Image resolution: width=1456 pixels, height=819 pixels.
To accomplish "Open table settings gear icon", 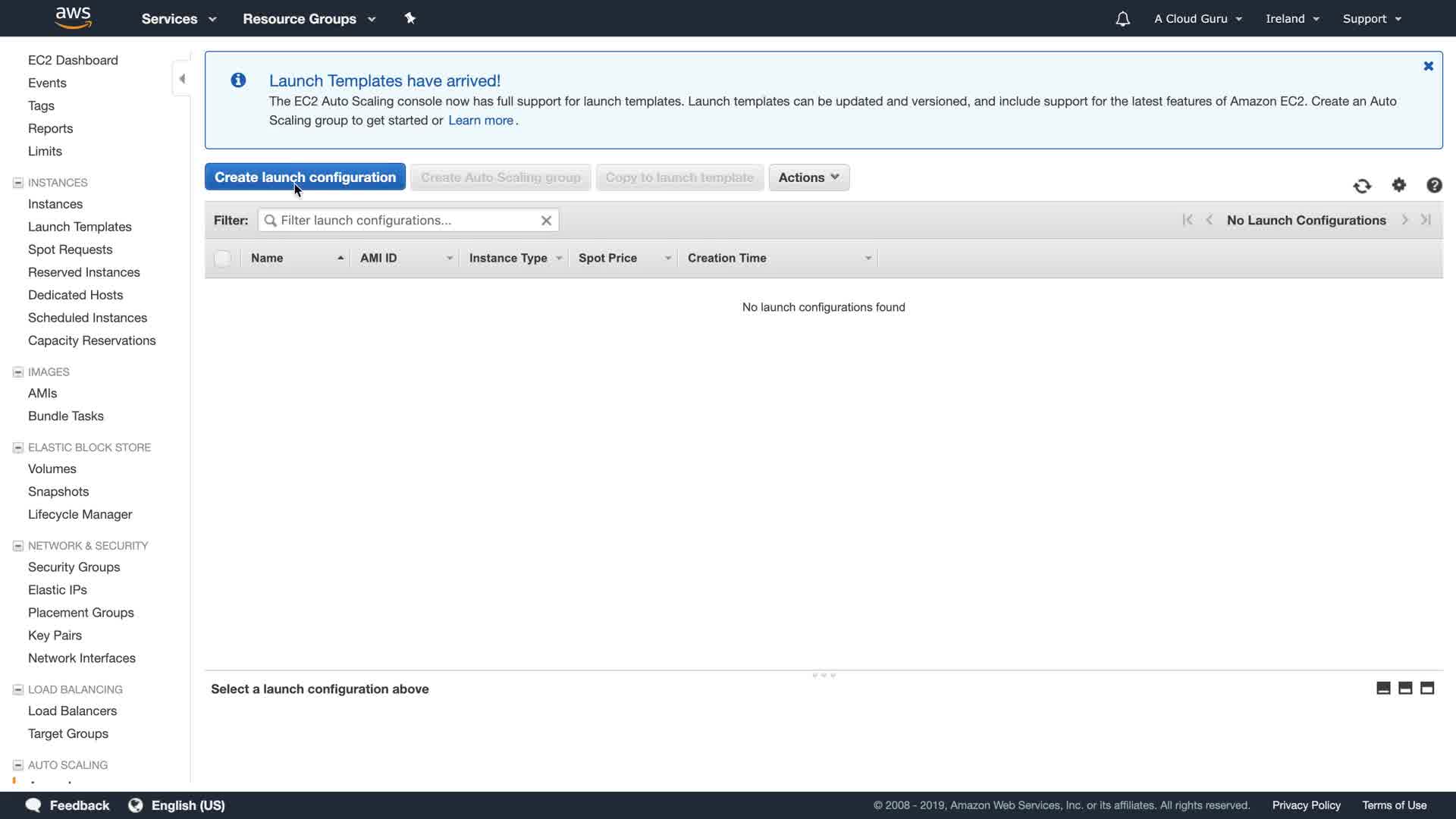I will [1399, 185].
